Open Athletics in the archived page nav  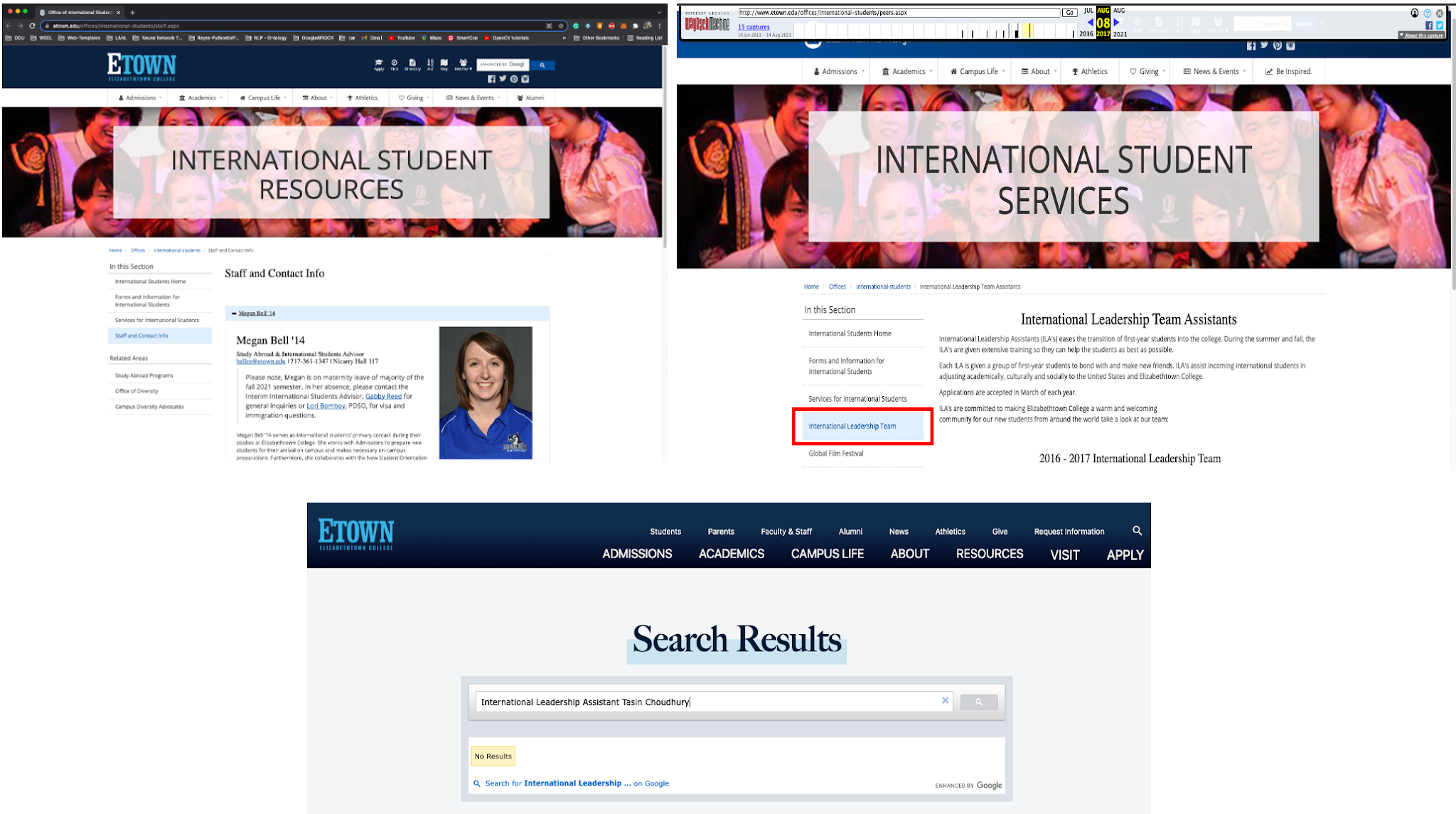1090,71
